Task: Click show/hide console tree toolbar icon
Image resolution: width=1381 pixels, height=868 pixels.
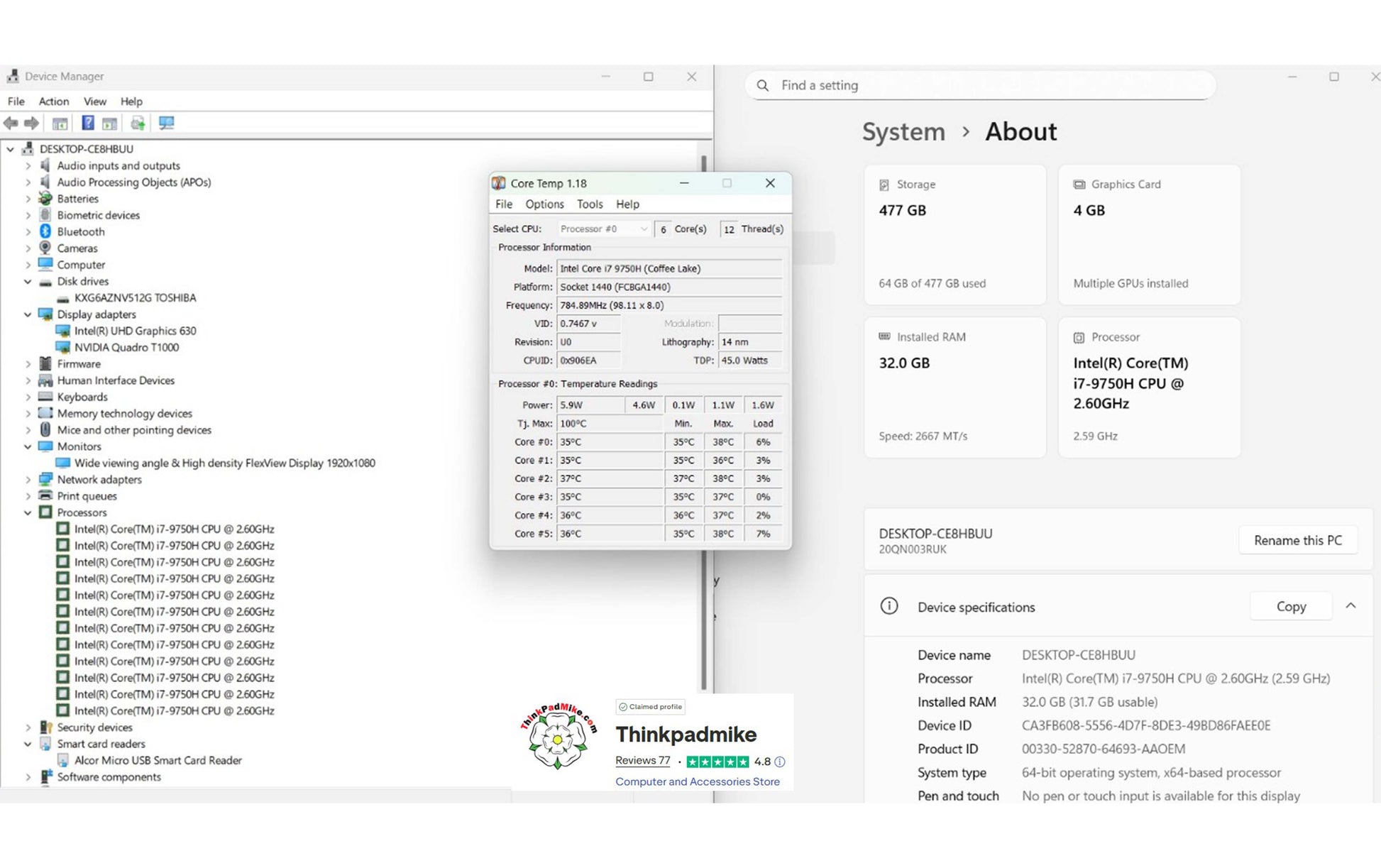Action: 60,123
